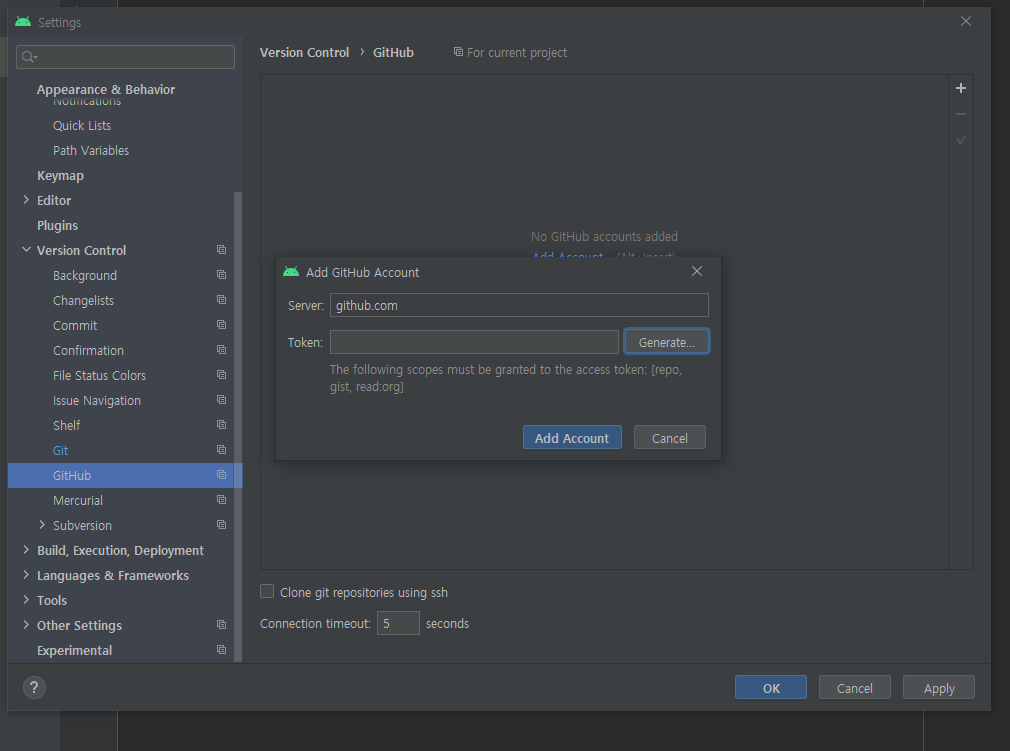Screen dimensions: 1010x751
Task: Open Commit settings page
Action: click(75, 326)
